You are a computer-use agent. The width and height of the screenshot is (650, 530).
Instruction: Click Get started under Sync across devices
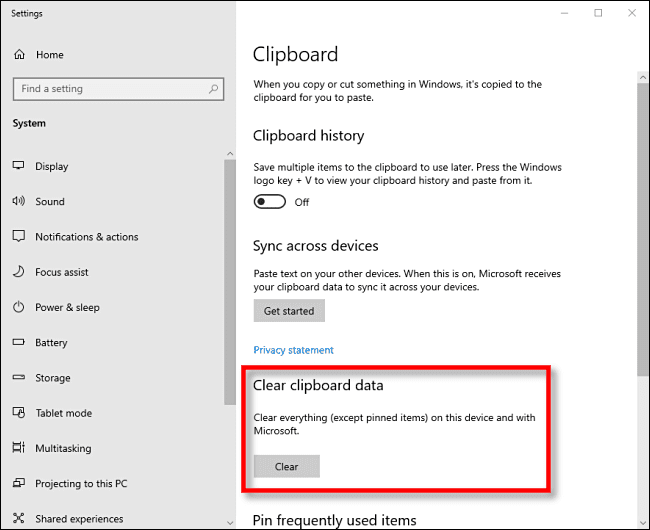coord(289,311)
